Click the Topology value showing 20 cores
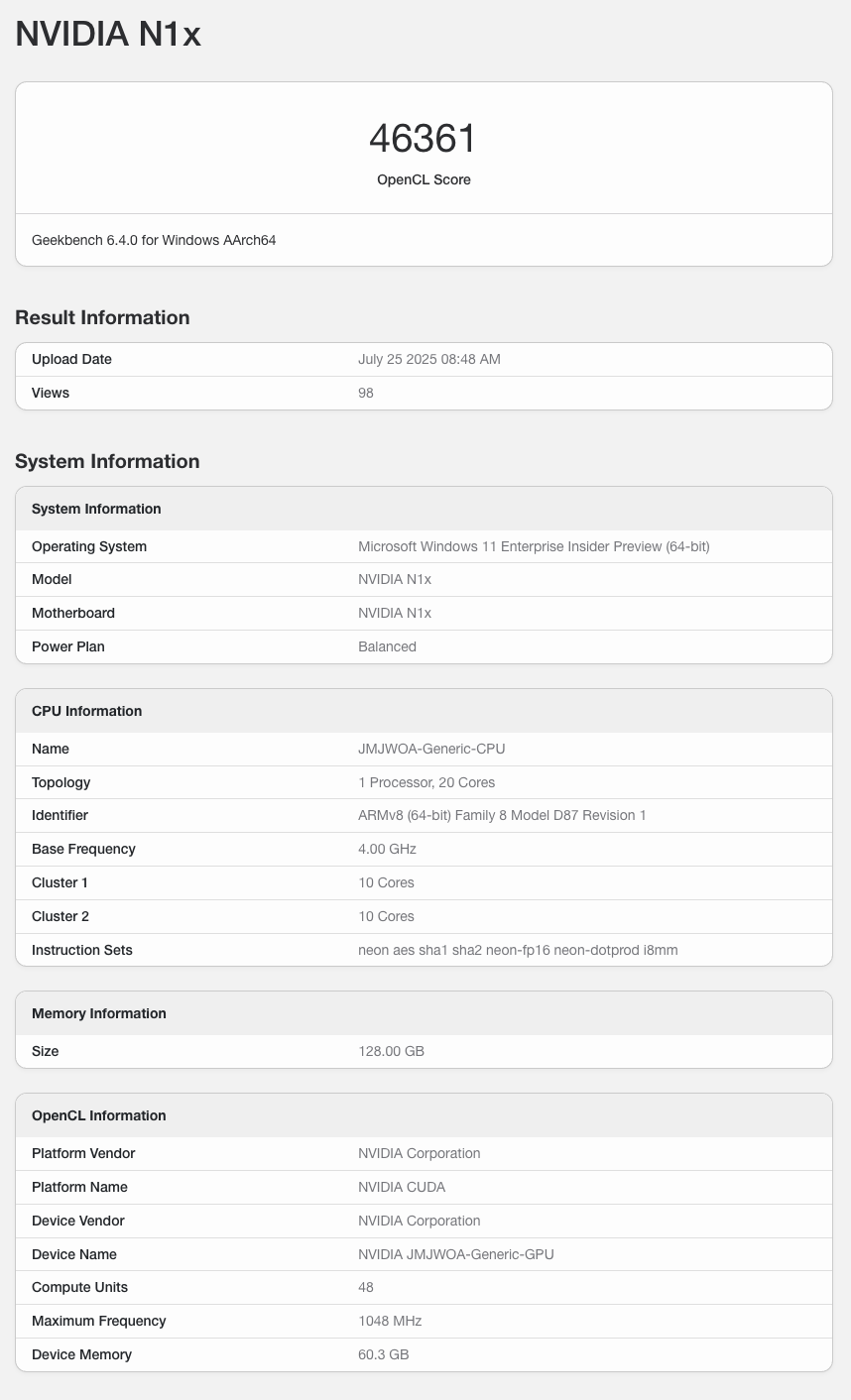This screenshot has width=851, height=1400. tap(426, 782)
